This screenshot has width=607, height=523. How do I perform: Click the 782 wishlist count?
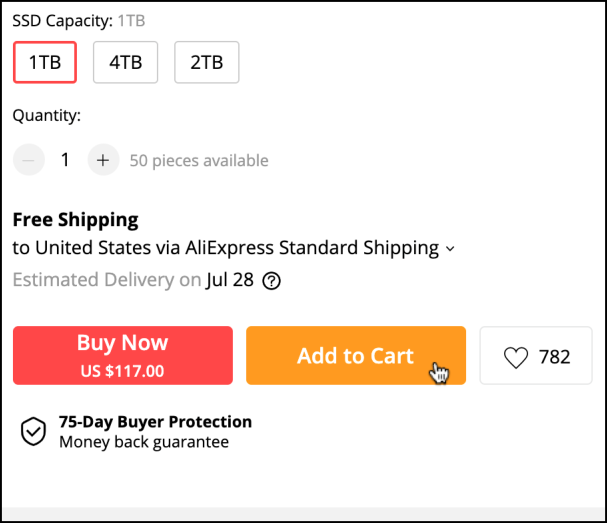(x=554, y=357)
